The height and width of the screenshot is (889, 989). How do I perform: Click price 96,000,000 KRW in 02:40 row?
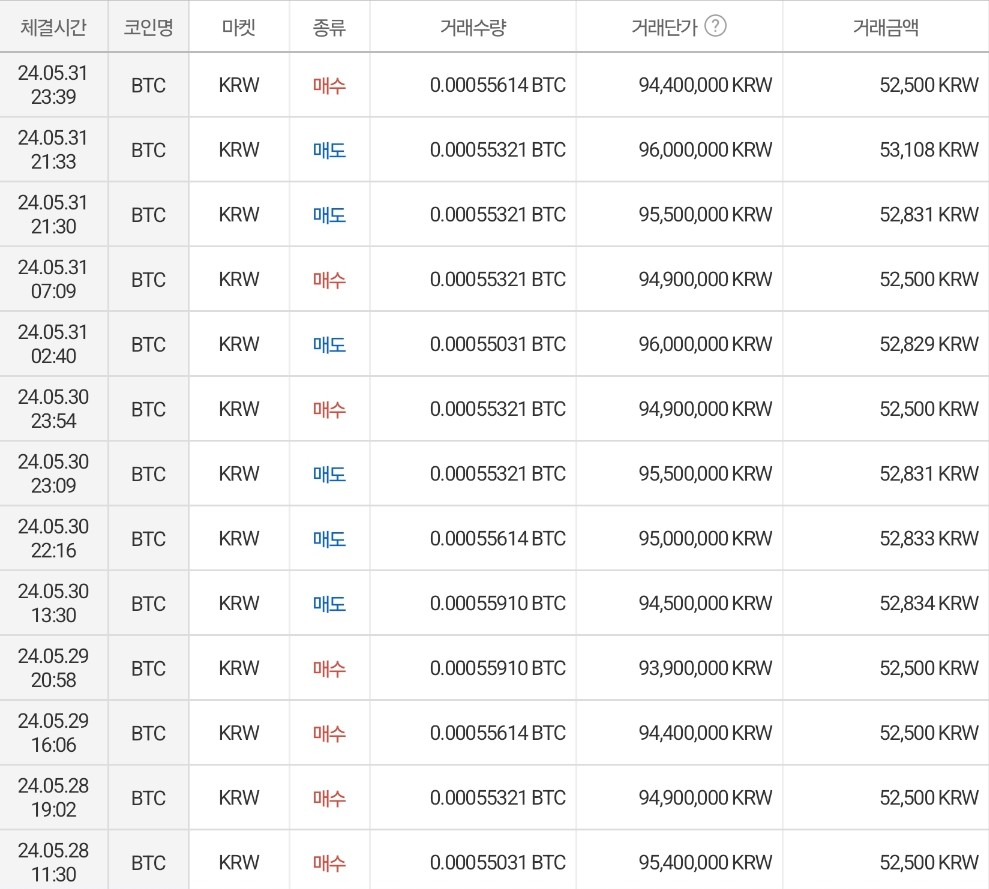(705, 344)
